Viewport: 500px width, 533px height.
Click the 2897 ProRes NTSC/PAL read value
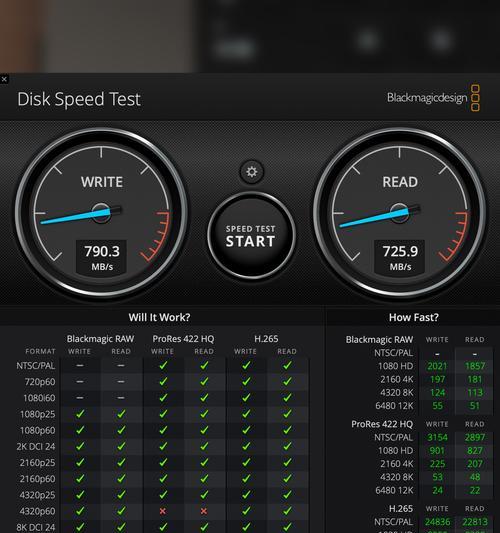[475, 437]
